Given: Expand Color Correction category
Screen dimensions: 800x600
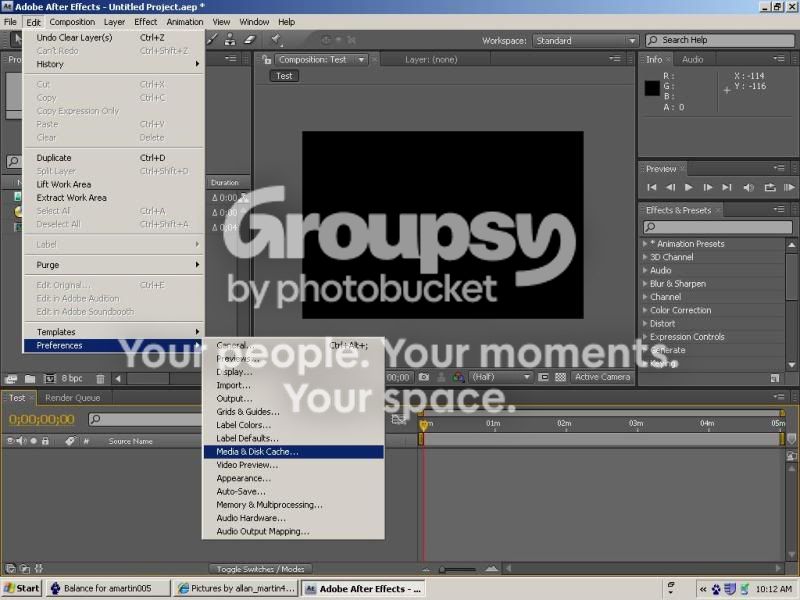Looking at the screenshot, I should [x=645, y=310].
